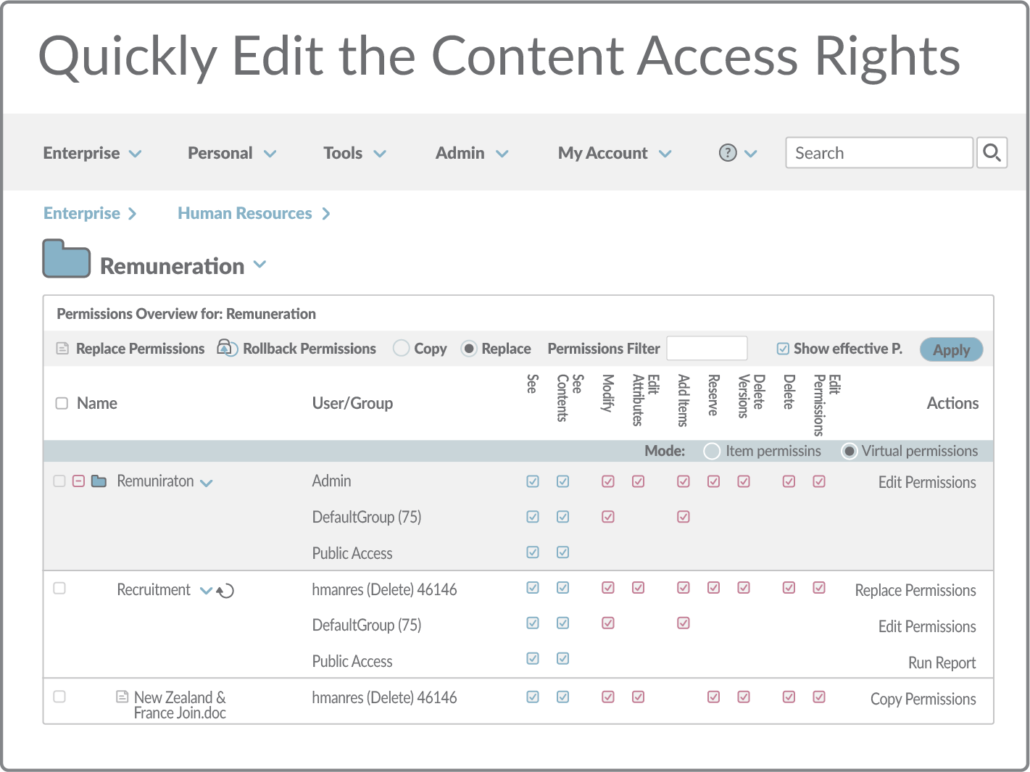Screen dimensions: 1030x772
Task: Click the rollback arrow icon beside Recruitment
Action: (x=226, y=591)
